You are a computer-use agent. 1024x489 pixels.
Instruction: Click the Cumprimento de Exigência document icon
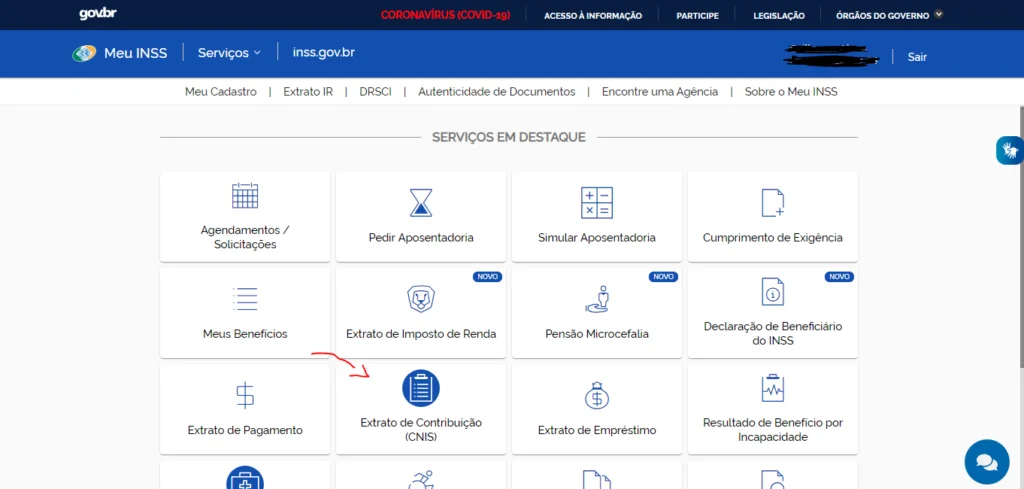coord(773,202)
